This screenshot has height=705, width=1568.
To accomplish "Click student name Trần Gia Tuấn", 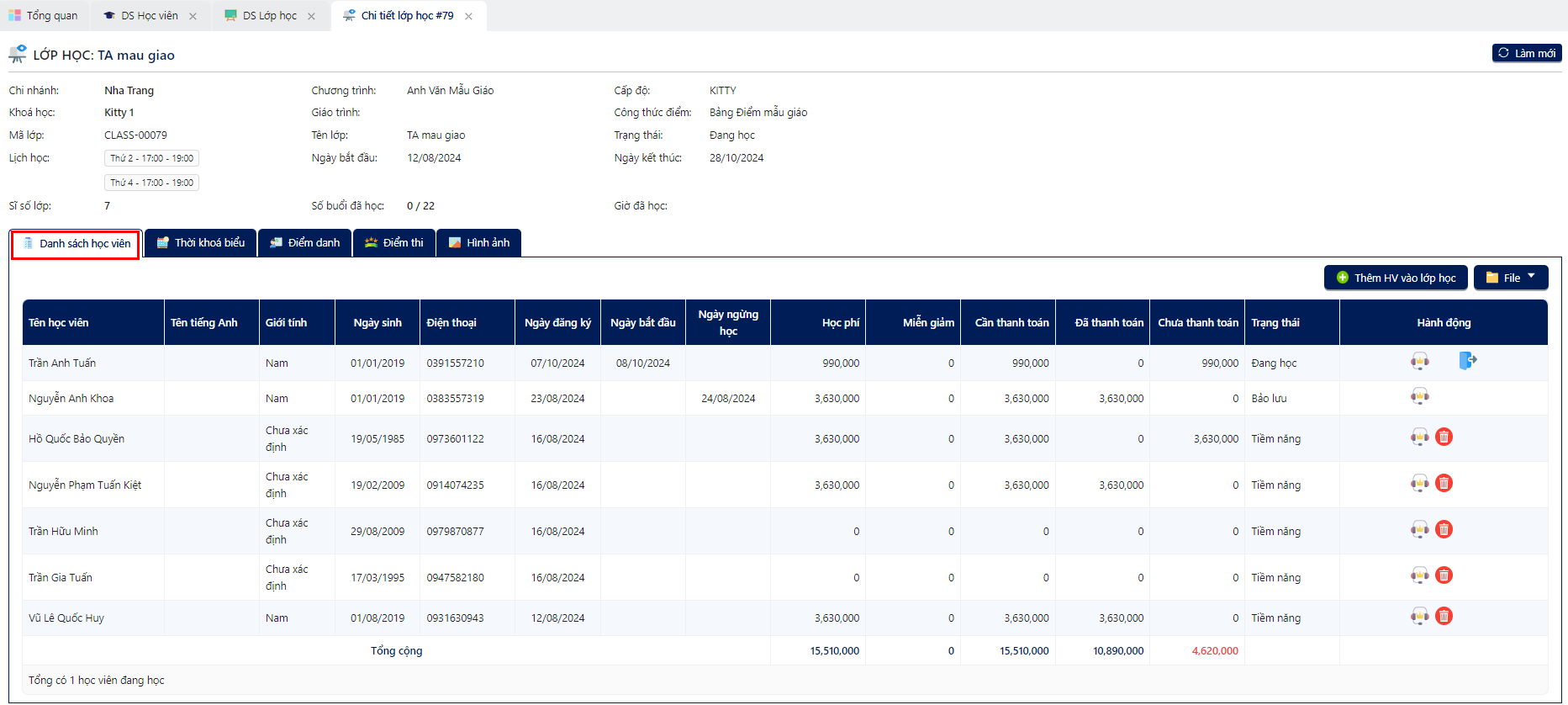I will [61, 578].
